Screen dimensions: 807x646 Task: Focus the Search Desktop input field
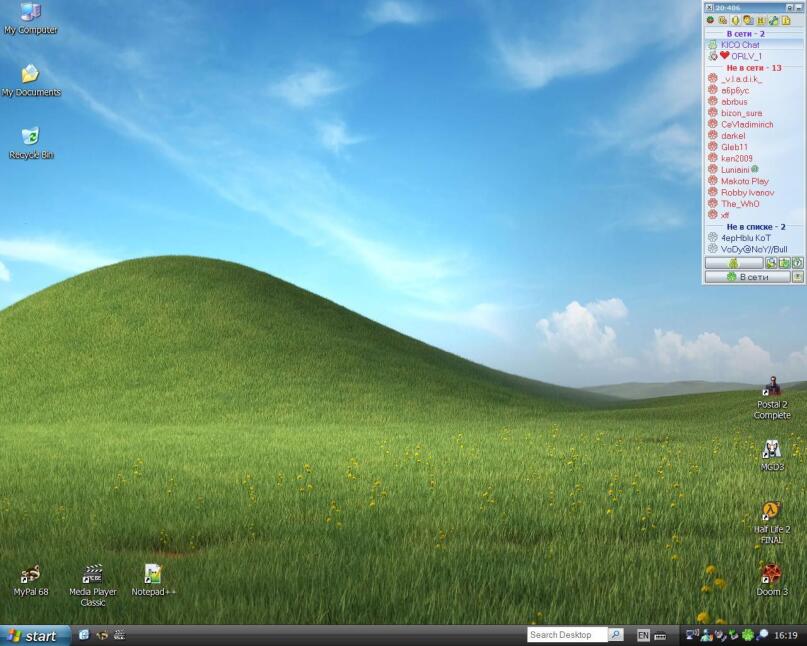click(568, 635)
